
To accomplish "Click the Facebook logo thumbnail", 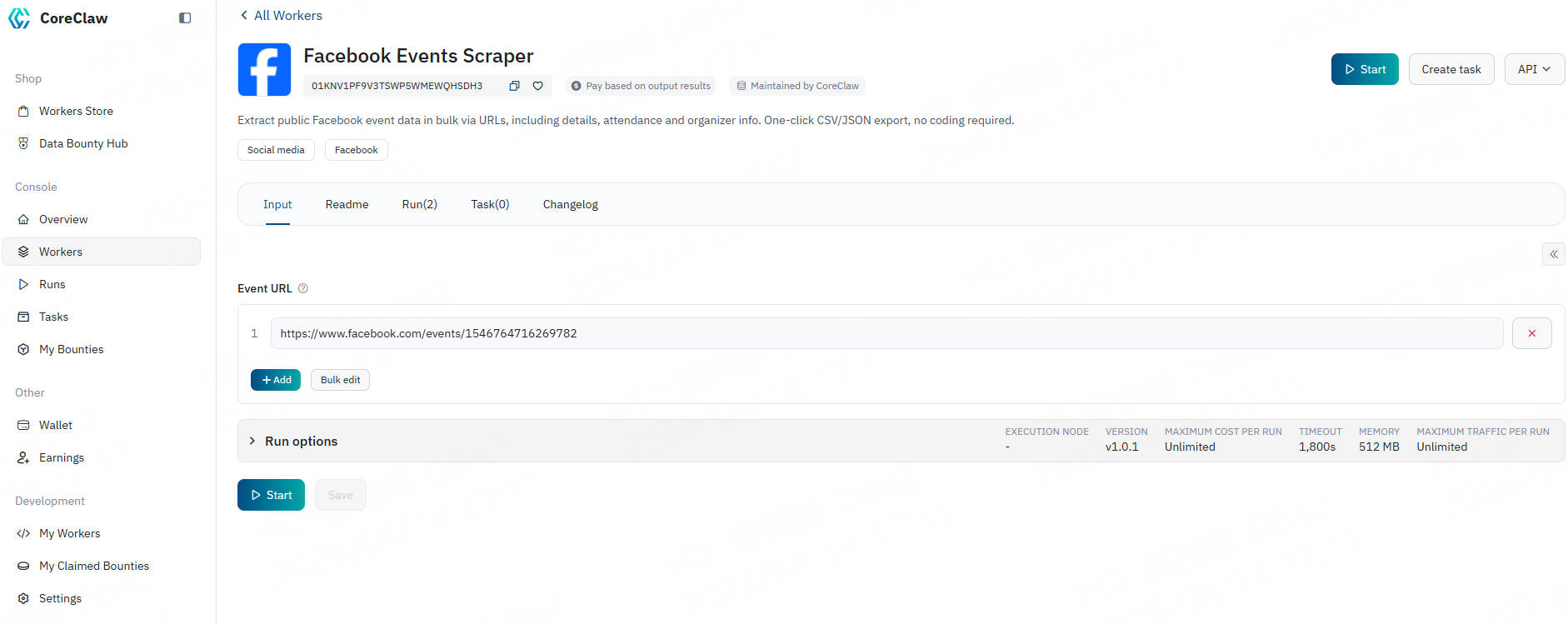I will point(264,70).
